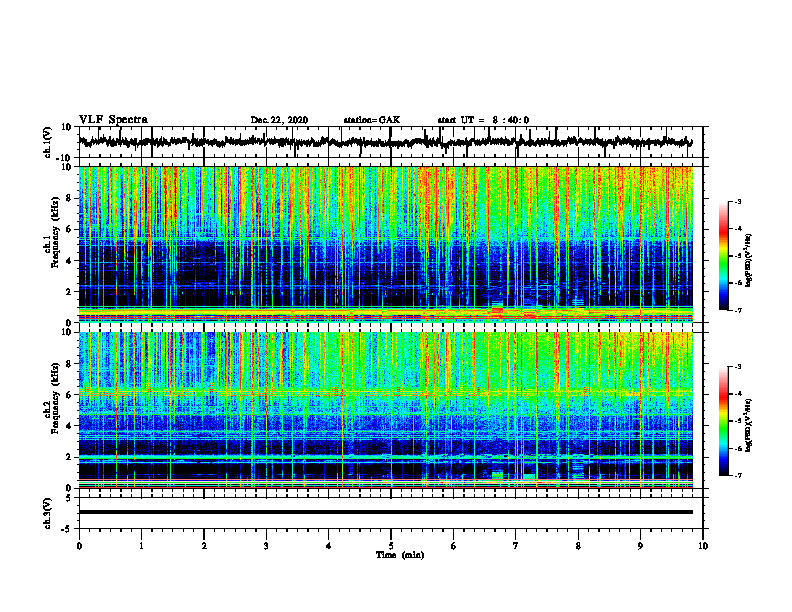Click the '-7' label on ch.2 color bar

coord(737,475)
